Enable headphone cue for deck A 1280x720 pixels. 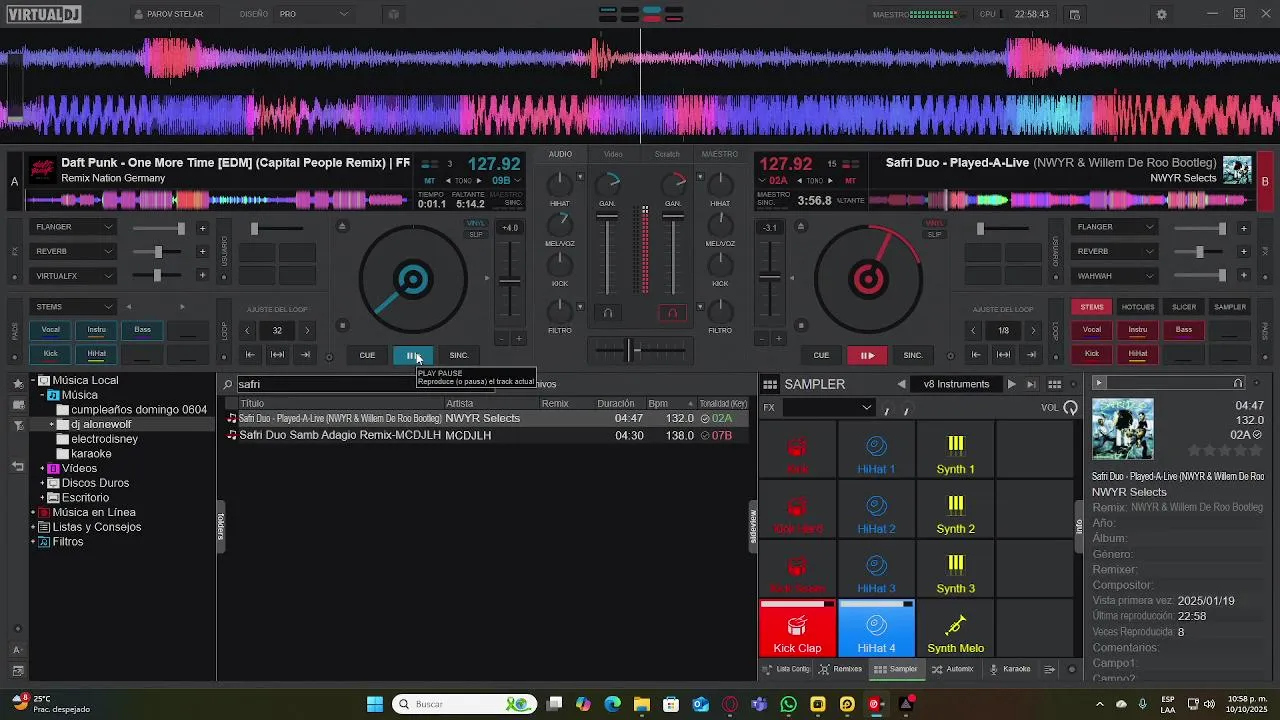607,313
